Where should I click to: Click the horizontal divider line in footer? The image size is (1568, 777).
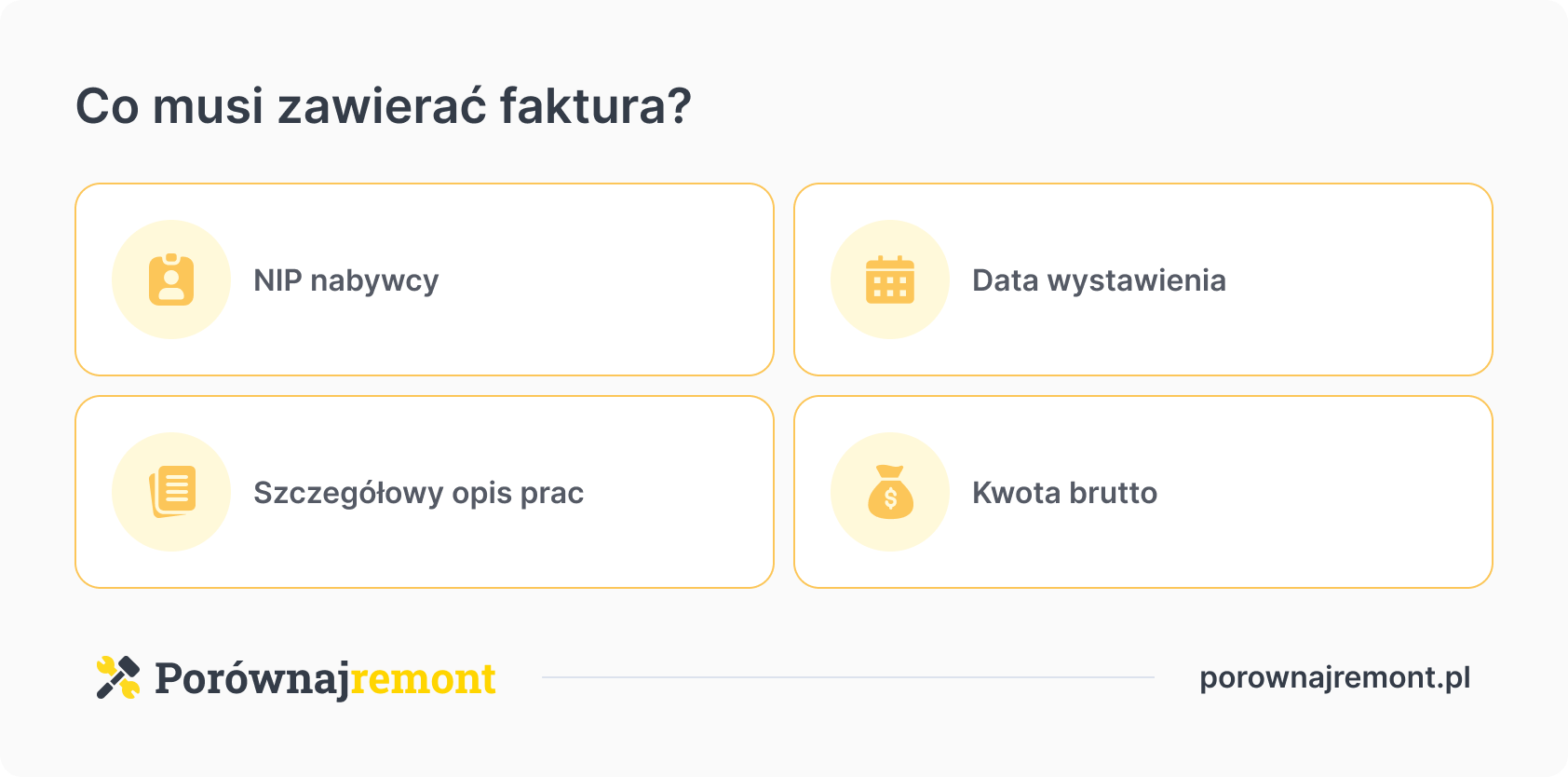(x=847, y=677)
